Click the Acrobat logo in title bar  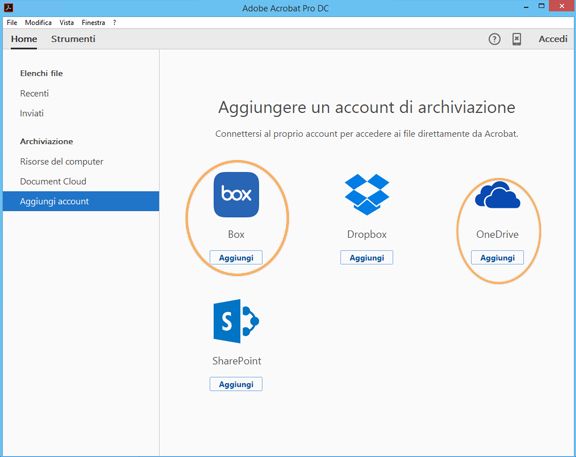click(8, 7)
